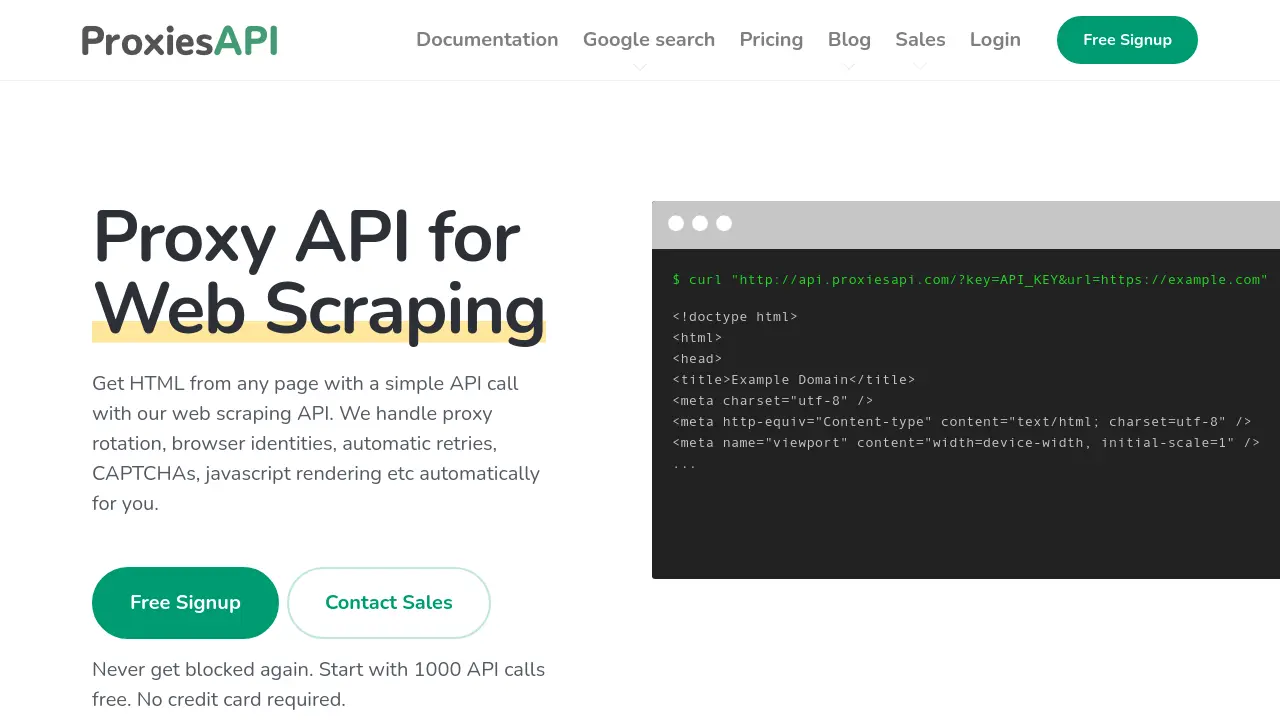1280x720 pixels.
Task: Click the ProxiesAPI logo
Action: (x=180, y=40)
